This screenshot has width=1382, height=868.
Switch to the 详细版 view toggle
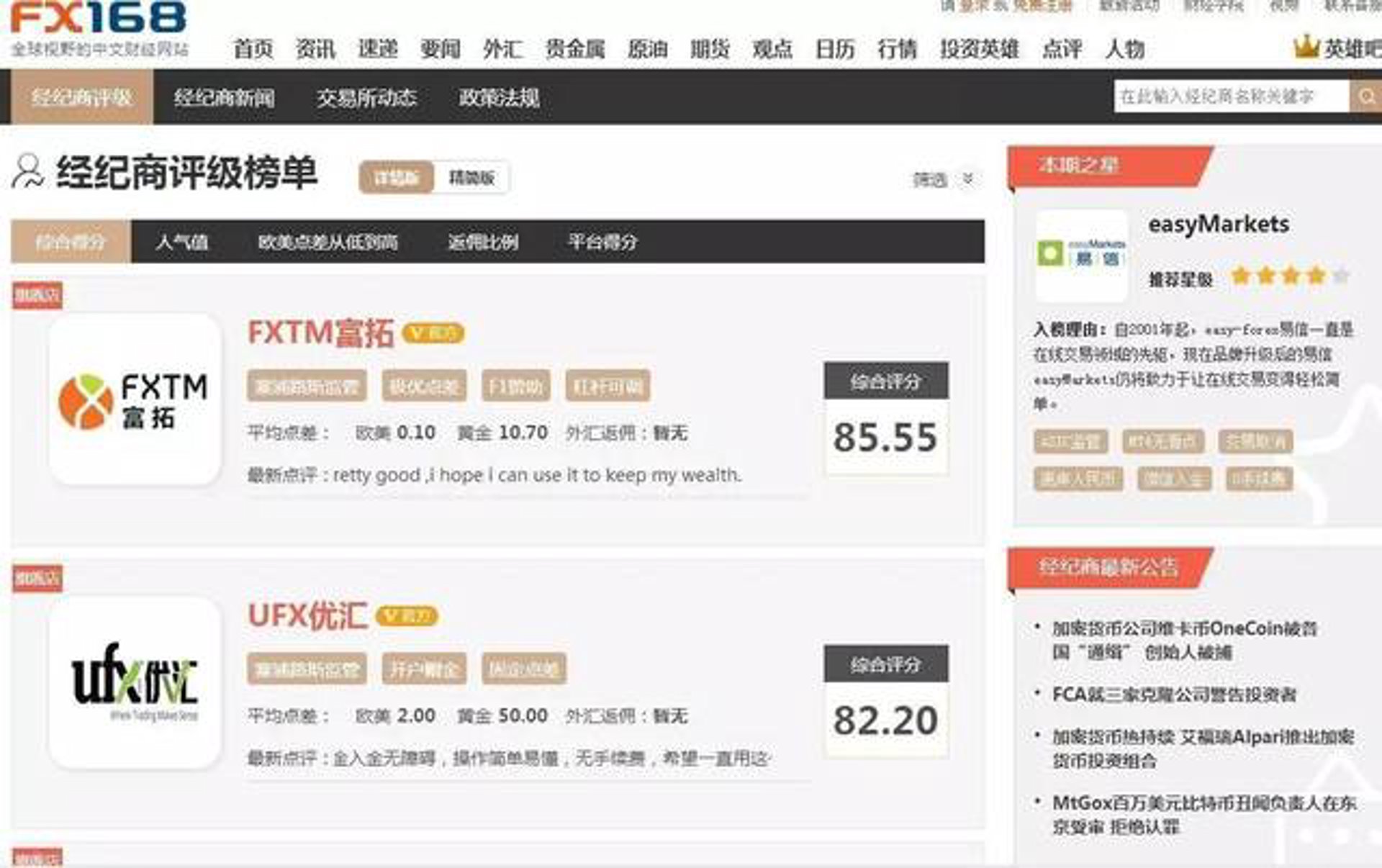point(397,178)
